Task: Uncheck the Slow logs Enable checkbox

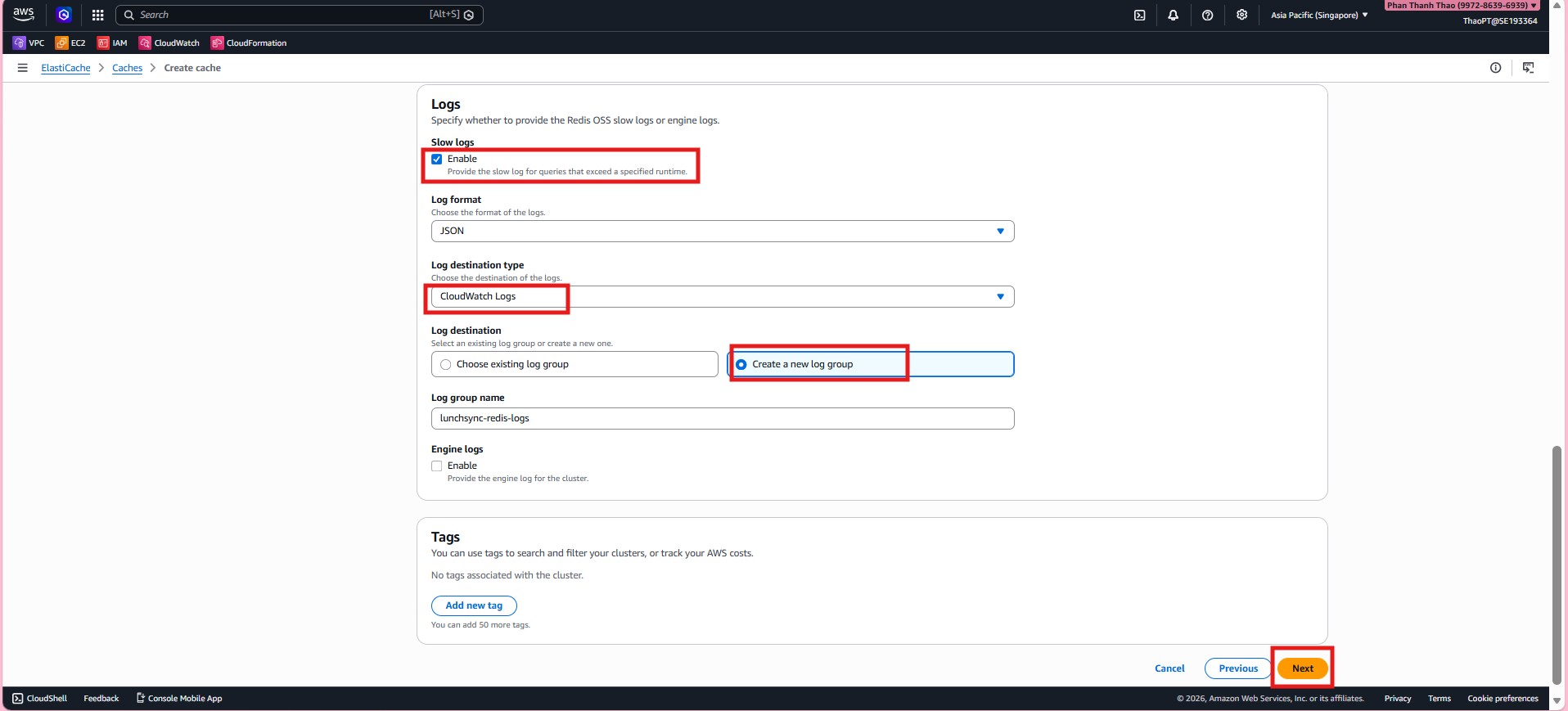Action: (437, 160)
